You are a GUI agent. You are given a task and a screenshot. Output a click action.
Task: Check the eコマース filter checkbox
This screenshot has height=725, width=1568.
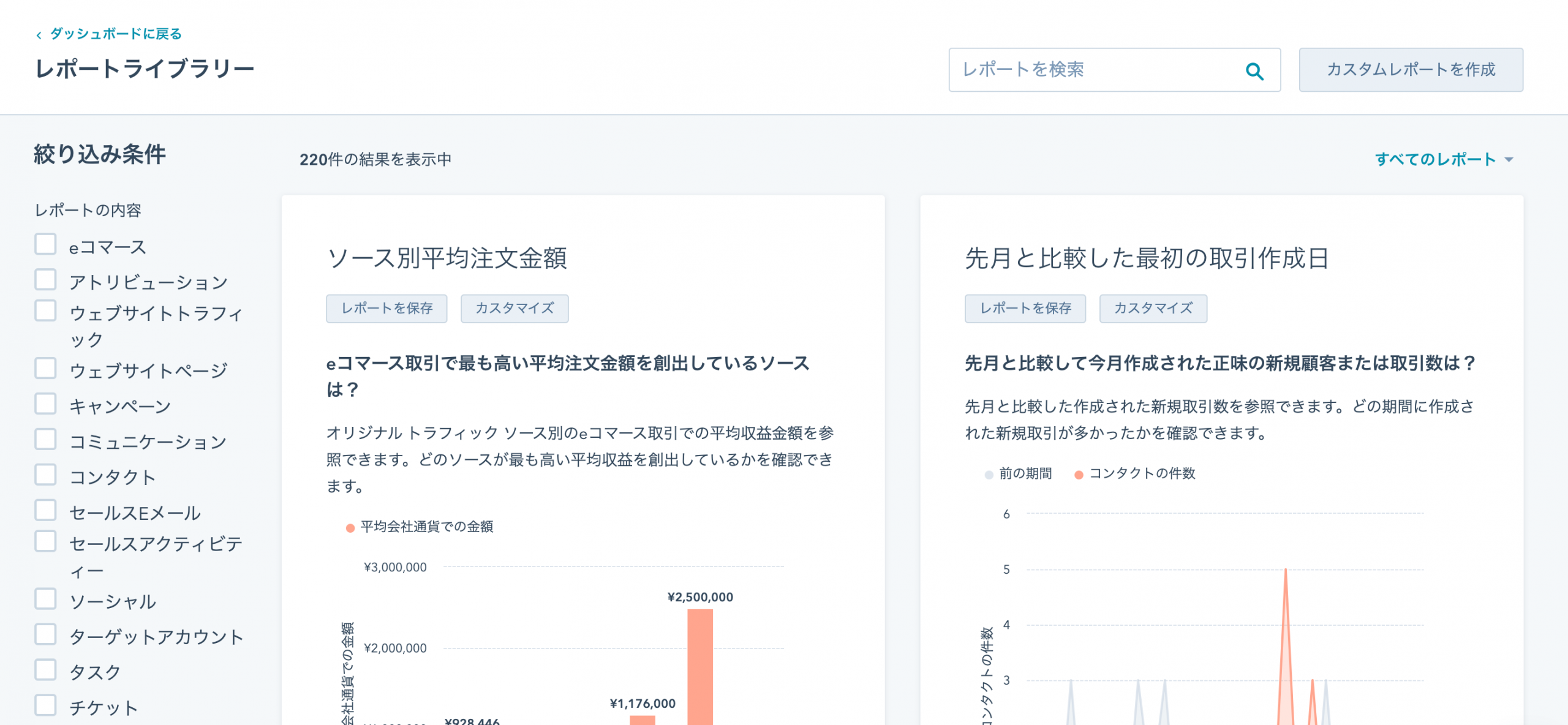pyautogui.click(x=45, y=244)
